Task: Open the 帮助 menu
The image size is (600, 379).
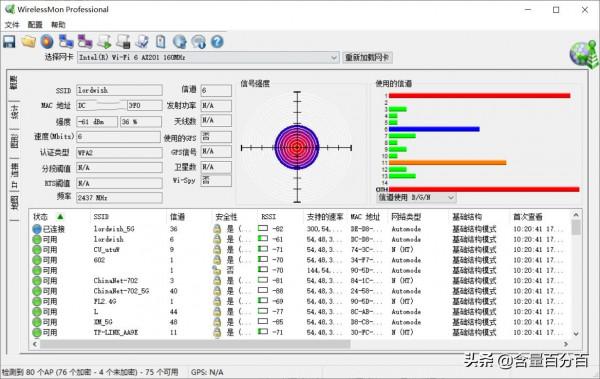Action: [x=58, y=25]
